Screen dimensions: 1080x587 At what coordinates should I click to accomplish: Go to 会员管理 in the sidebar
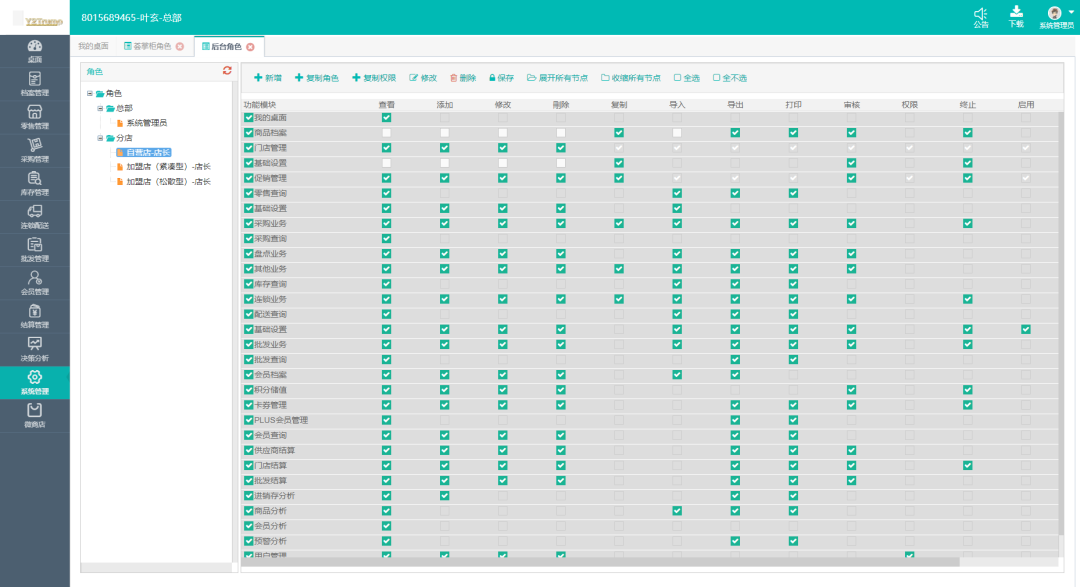pyautogui.click(x=34, y=282)
